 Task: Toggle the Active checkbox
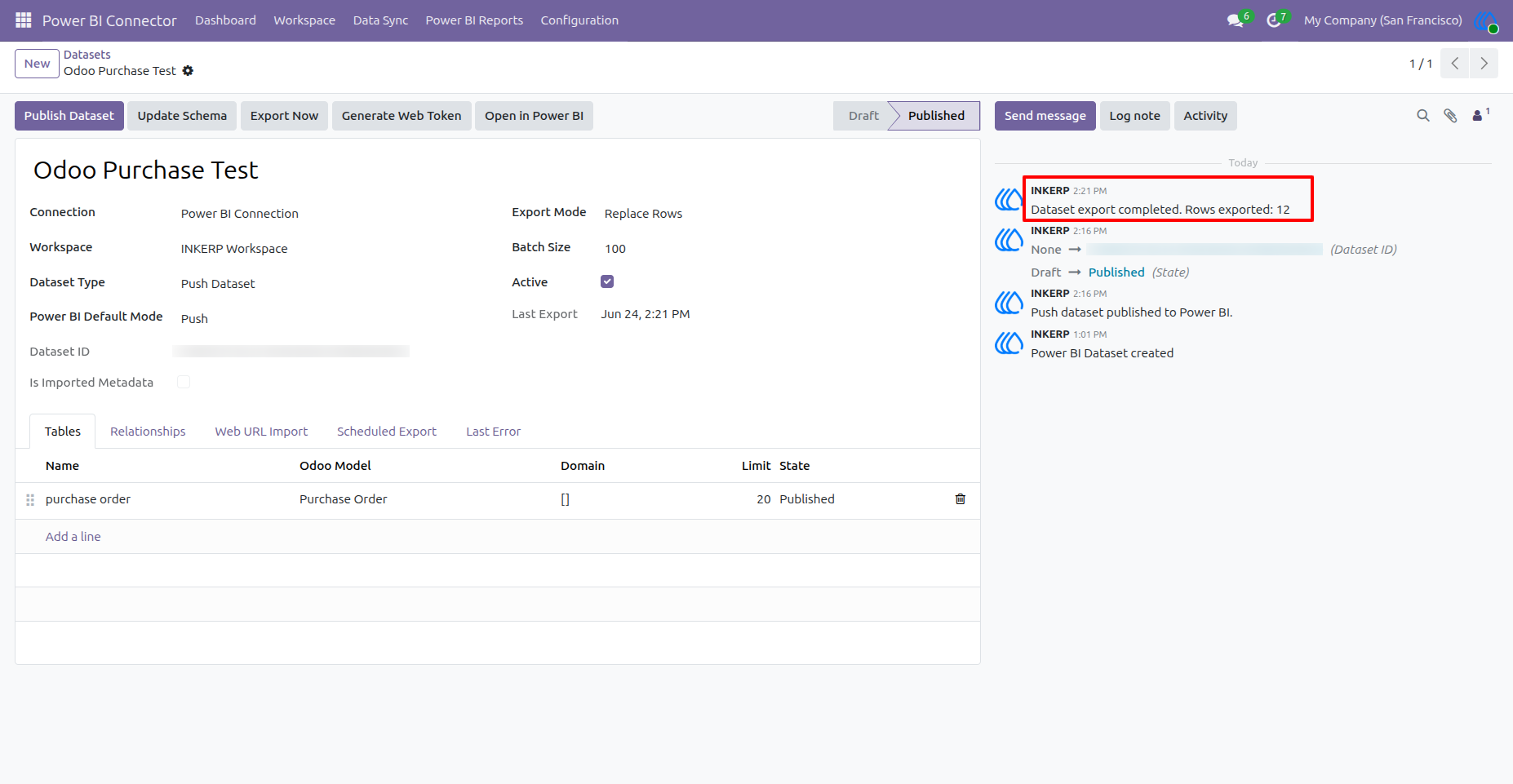click(x=607, y=281)
